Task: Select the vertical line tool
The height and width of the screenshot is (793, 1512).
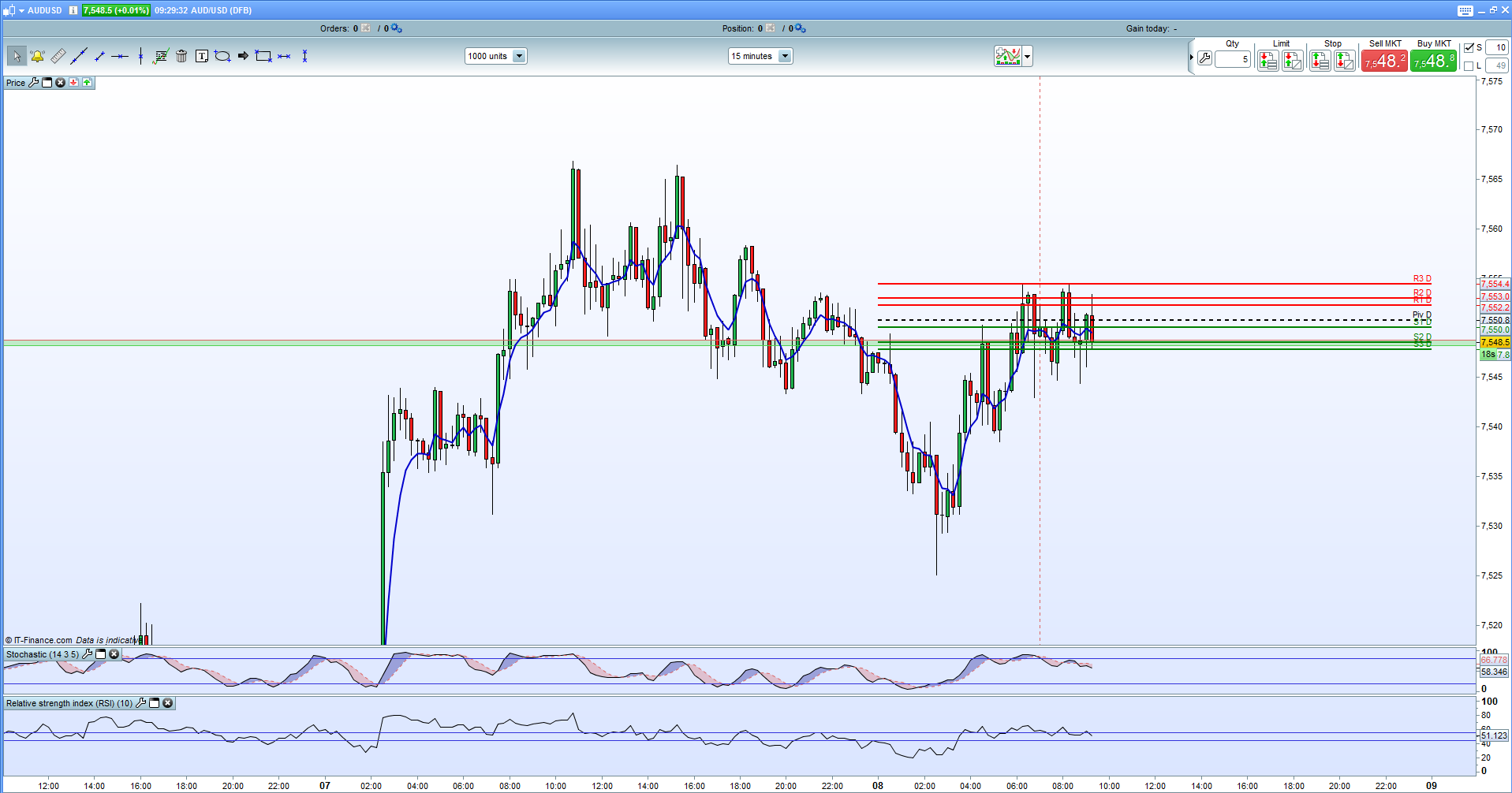Action: click(140, 56)
